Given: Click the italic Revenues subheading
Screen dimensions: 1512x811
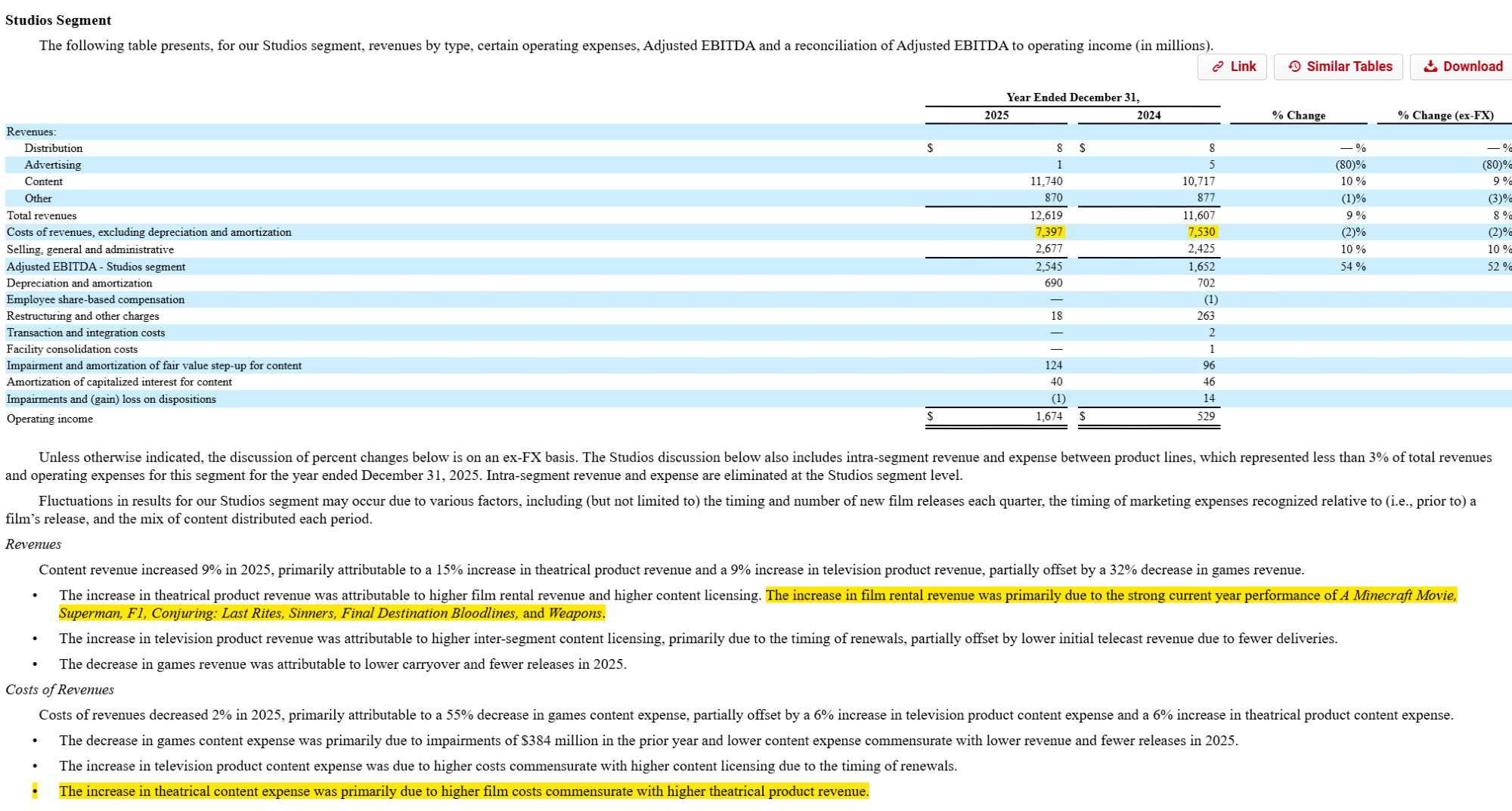Looking at the screenshot, I should 33,544.
